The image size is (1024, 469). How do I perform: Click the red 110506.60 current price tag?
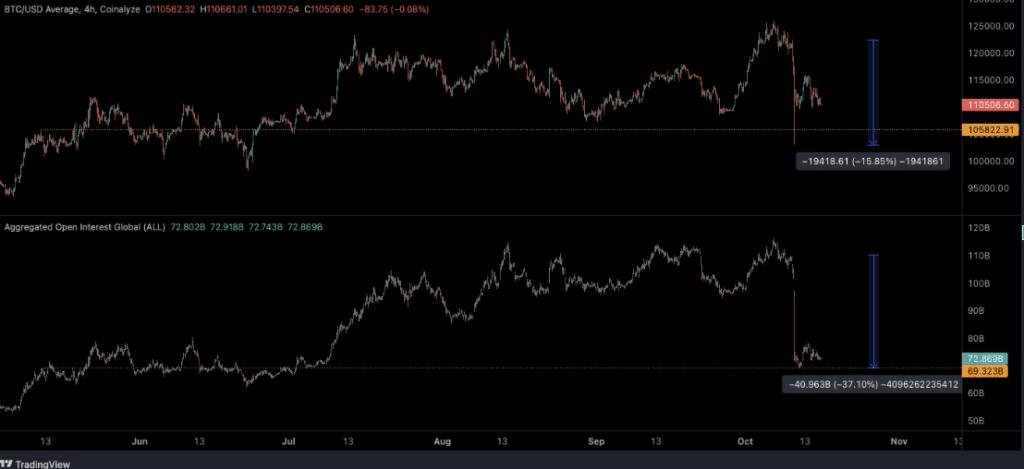pyautogui.click(x=989, y=105)
